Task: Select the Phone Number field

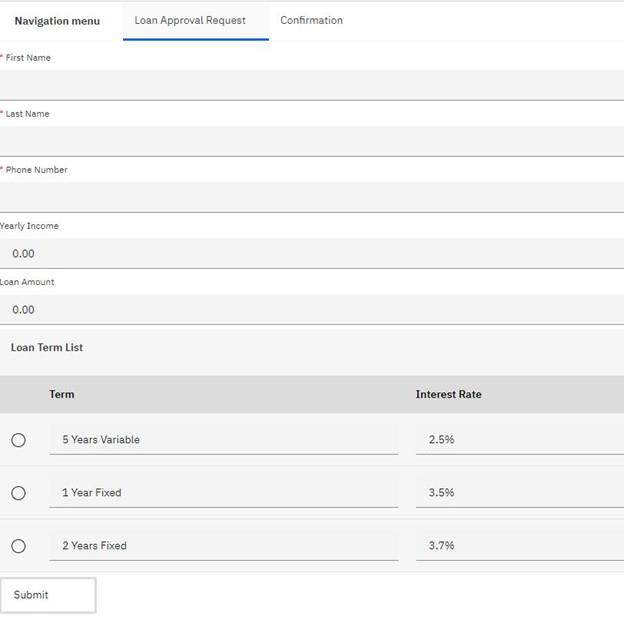Action: [x=311, y=197]
